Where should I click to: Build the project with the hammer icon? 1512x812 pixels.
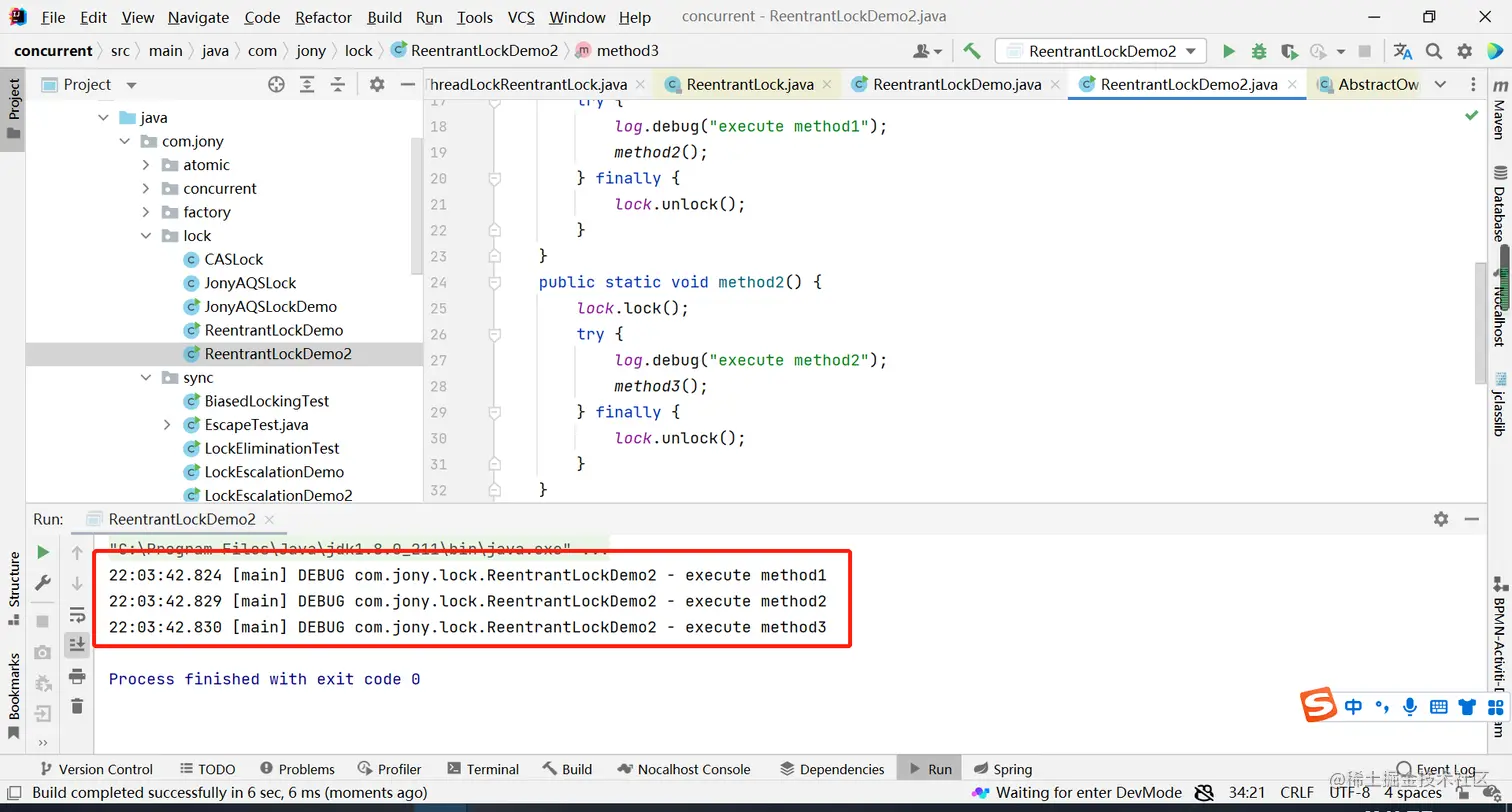[971, 51]
